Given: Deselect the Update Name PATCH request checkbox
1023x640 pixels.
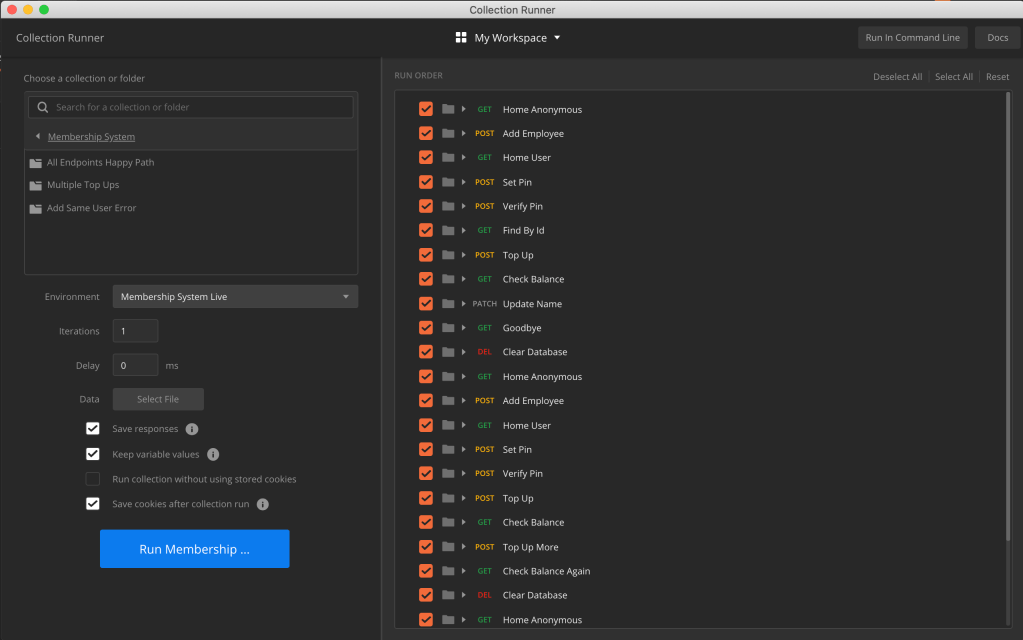Looking at the screenshot, I should pos(426,303).
